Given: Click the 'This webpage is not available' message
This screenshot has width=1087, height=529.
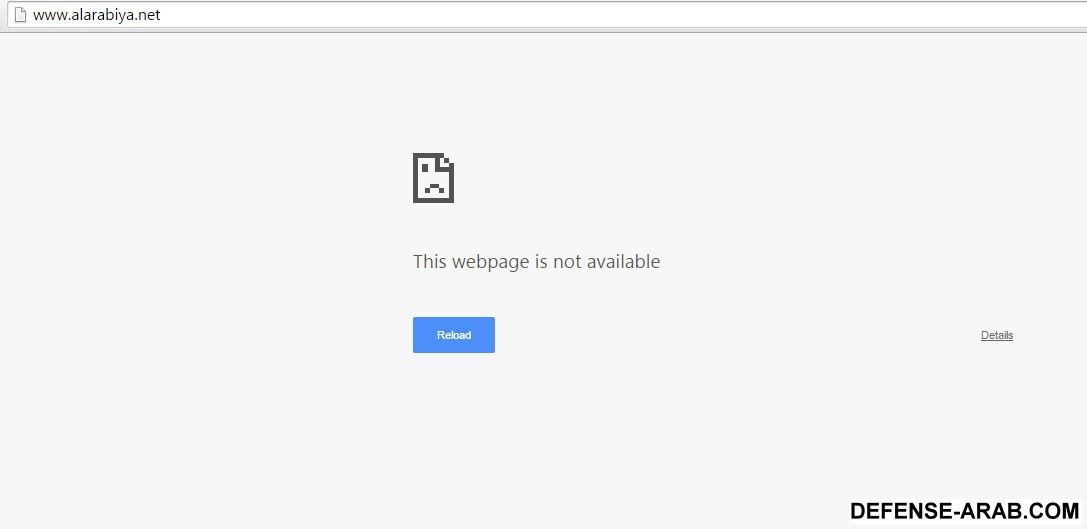Looking at the screenshot, I should pos(537,261).
